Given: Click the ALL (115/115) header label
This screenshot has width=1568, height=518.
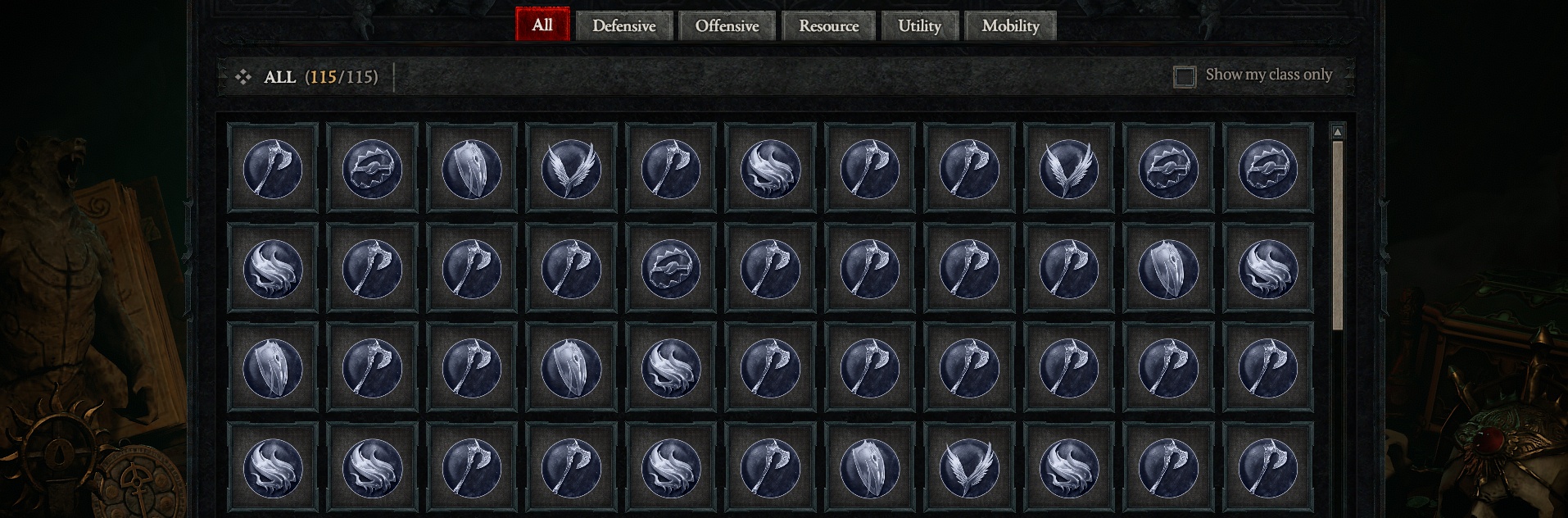Looking at the screenshot, I should point(321,77).
